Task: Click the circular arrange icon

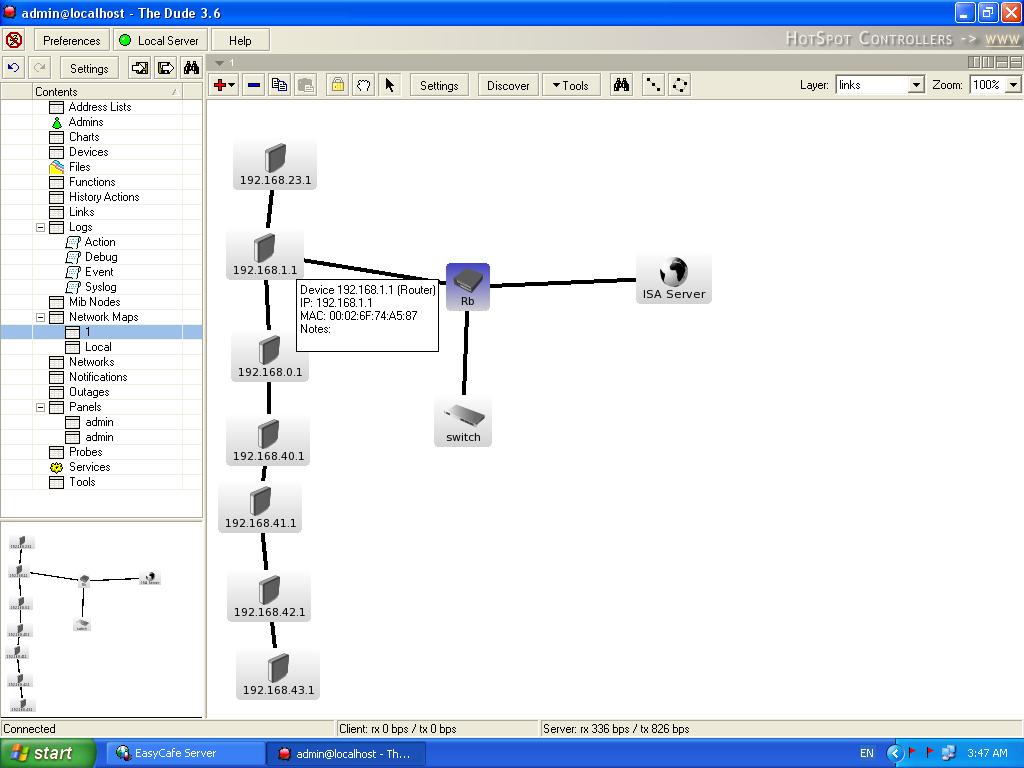Action: tap(680, 85)
